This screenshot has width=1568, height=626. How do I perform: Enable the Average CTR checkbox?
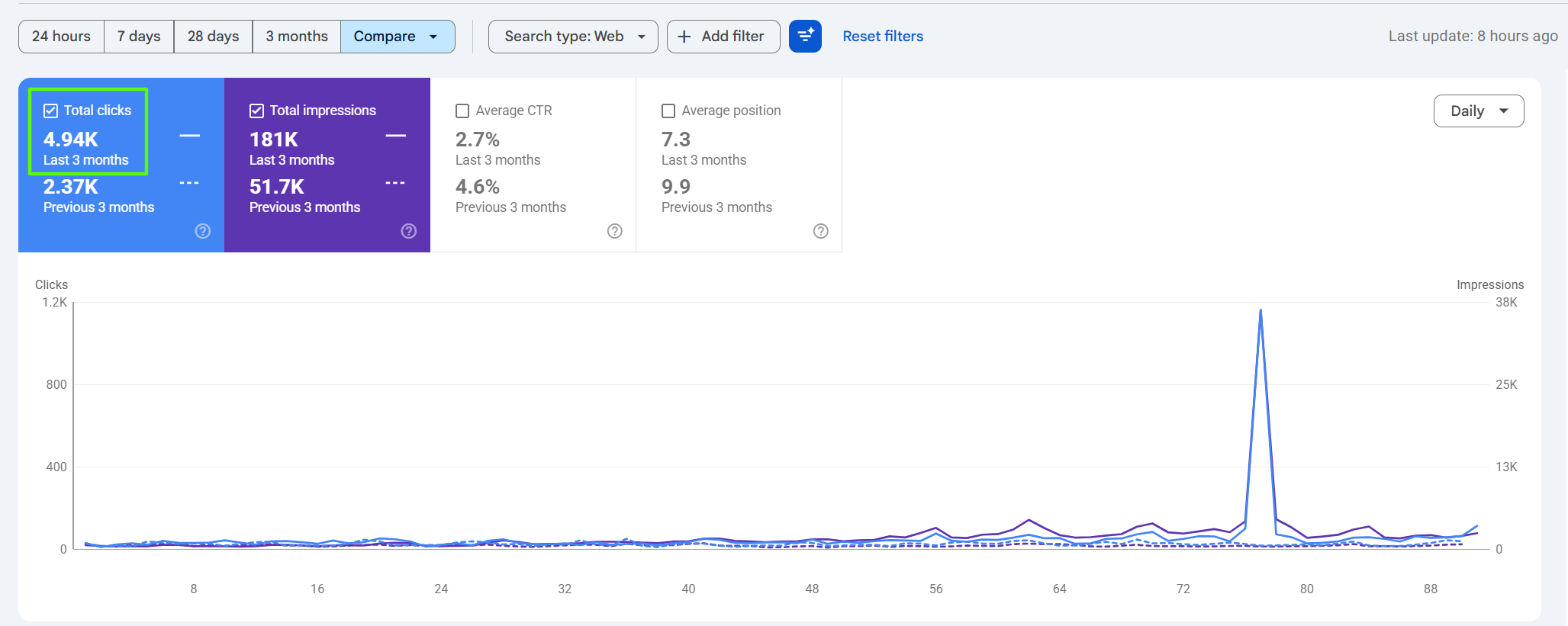click(x=462, y=111)
